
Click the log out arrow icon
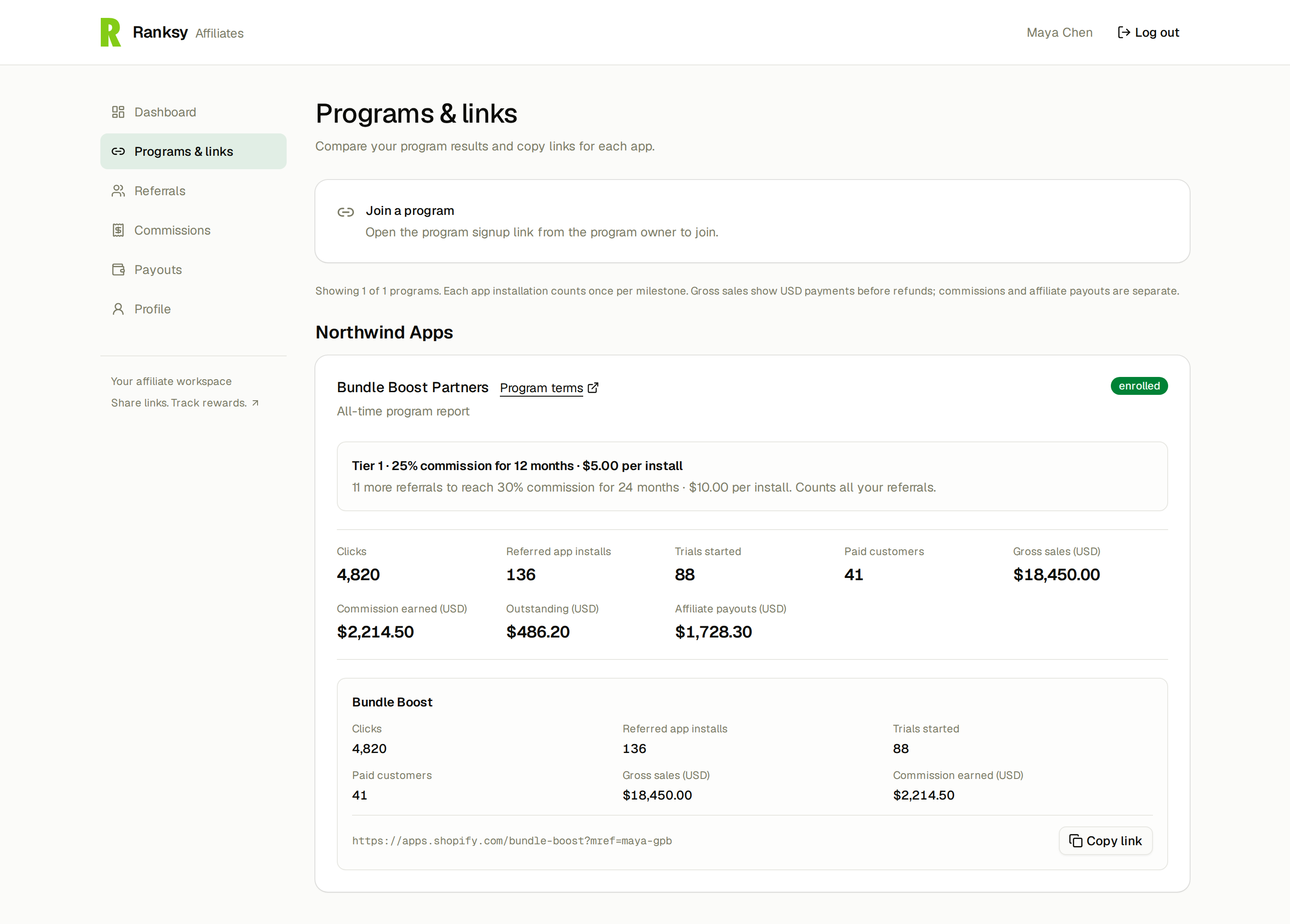pyautogui.click(x=1123, y=32)
